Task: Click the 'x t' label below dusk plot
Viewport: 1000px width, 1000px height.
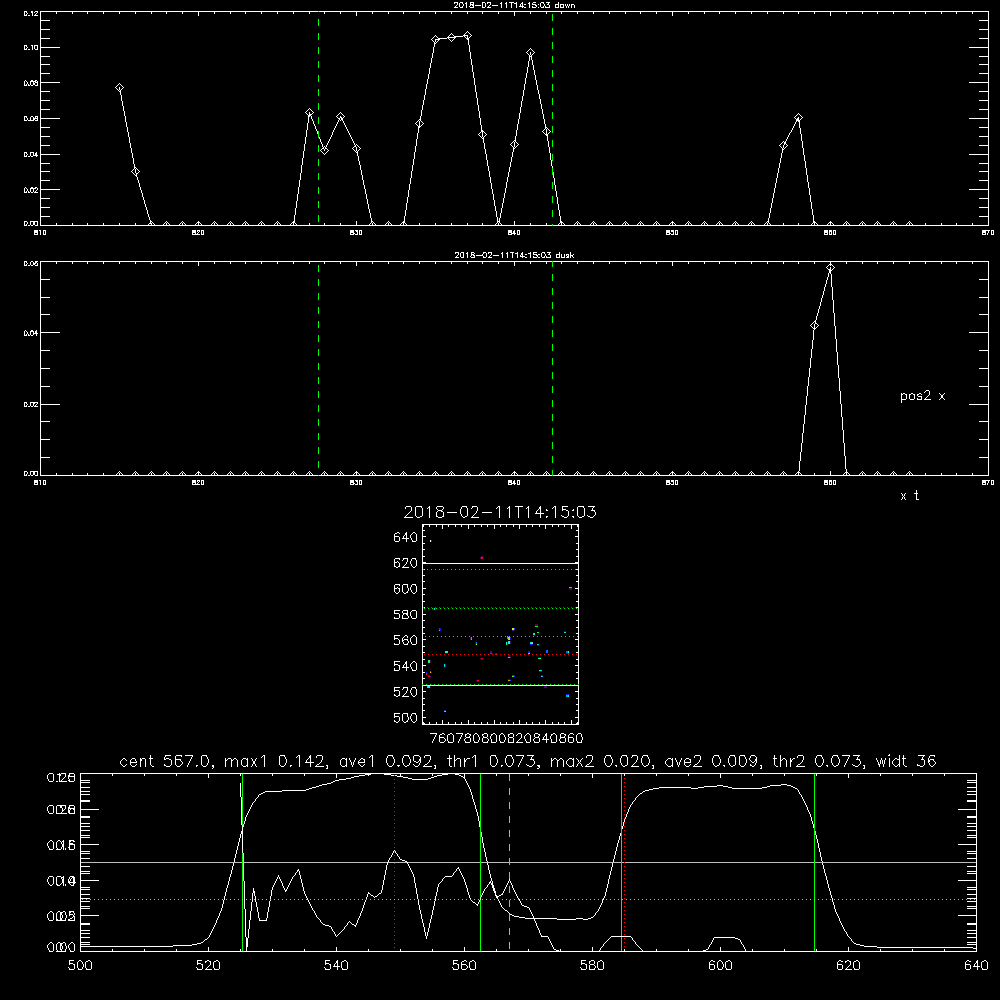Action: pyautogui.click(x=909, y=496)
